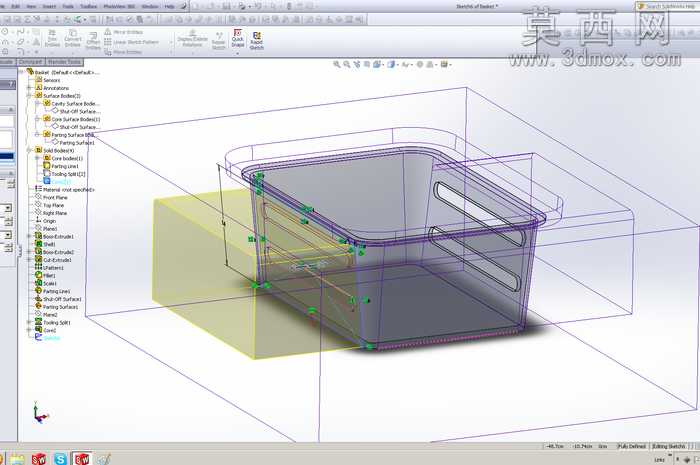Collapse the Parting Surface Bodies folder
The width and height of the screenshot is (700, 465).
tap(38, 134)
